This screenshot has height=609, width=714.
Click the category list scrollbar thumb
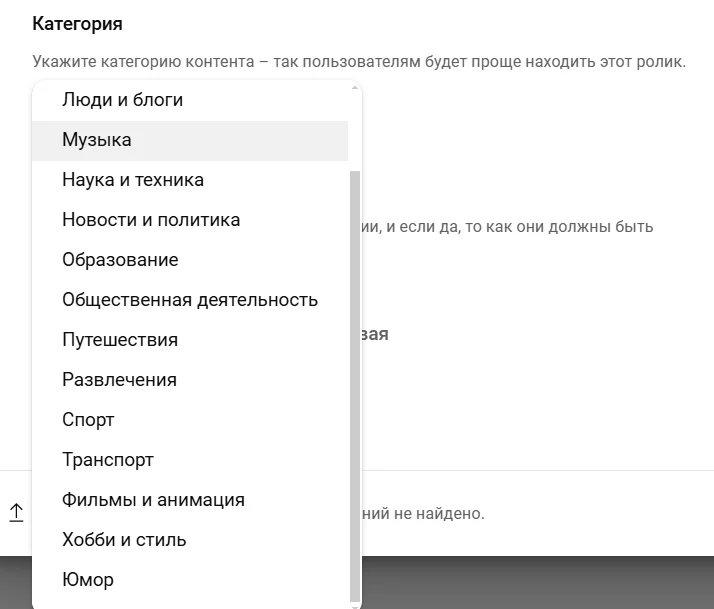(x=355, y=387)
